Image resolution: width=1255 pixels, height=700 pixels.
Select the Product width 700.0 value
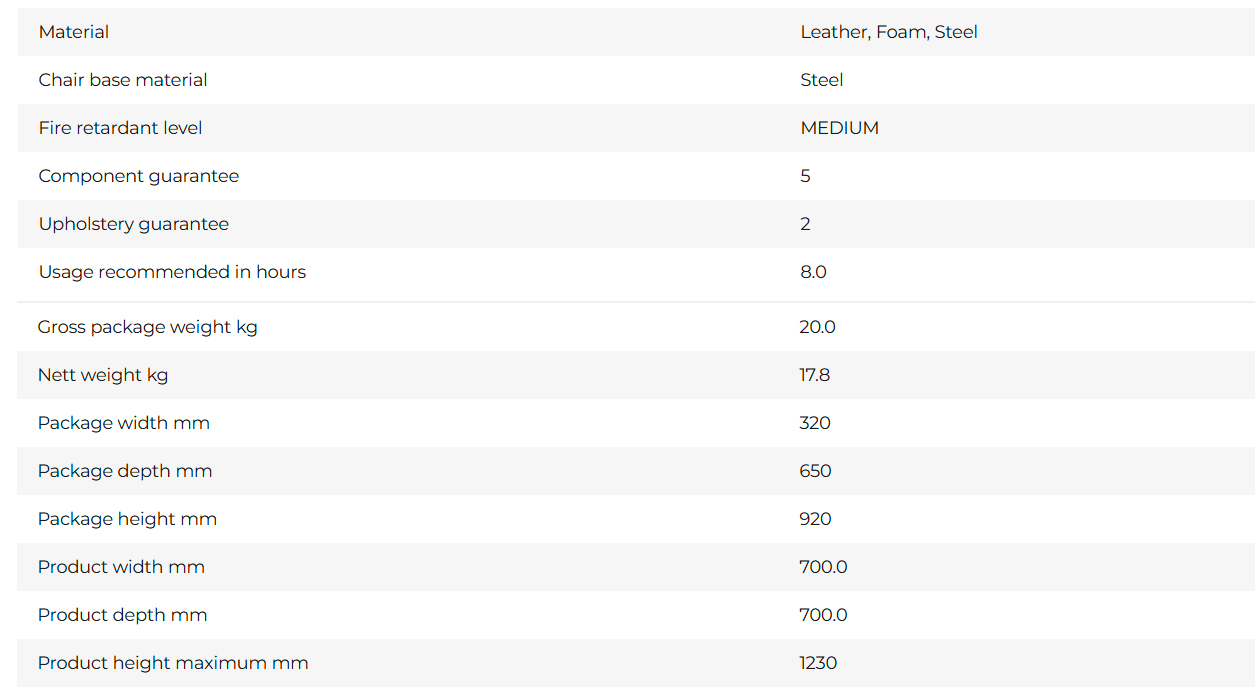(x=823, y=567)
